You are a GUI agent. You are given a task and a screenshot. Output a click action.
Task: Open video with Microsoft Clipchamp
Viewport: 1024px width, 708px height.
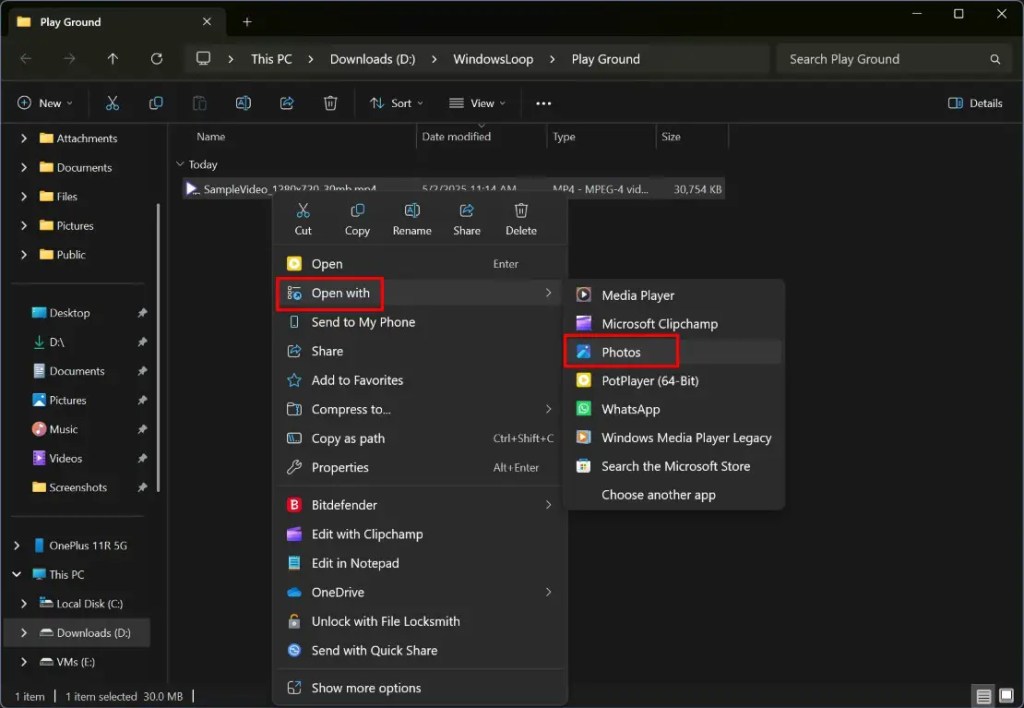(673, 323)
